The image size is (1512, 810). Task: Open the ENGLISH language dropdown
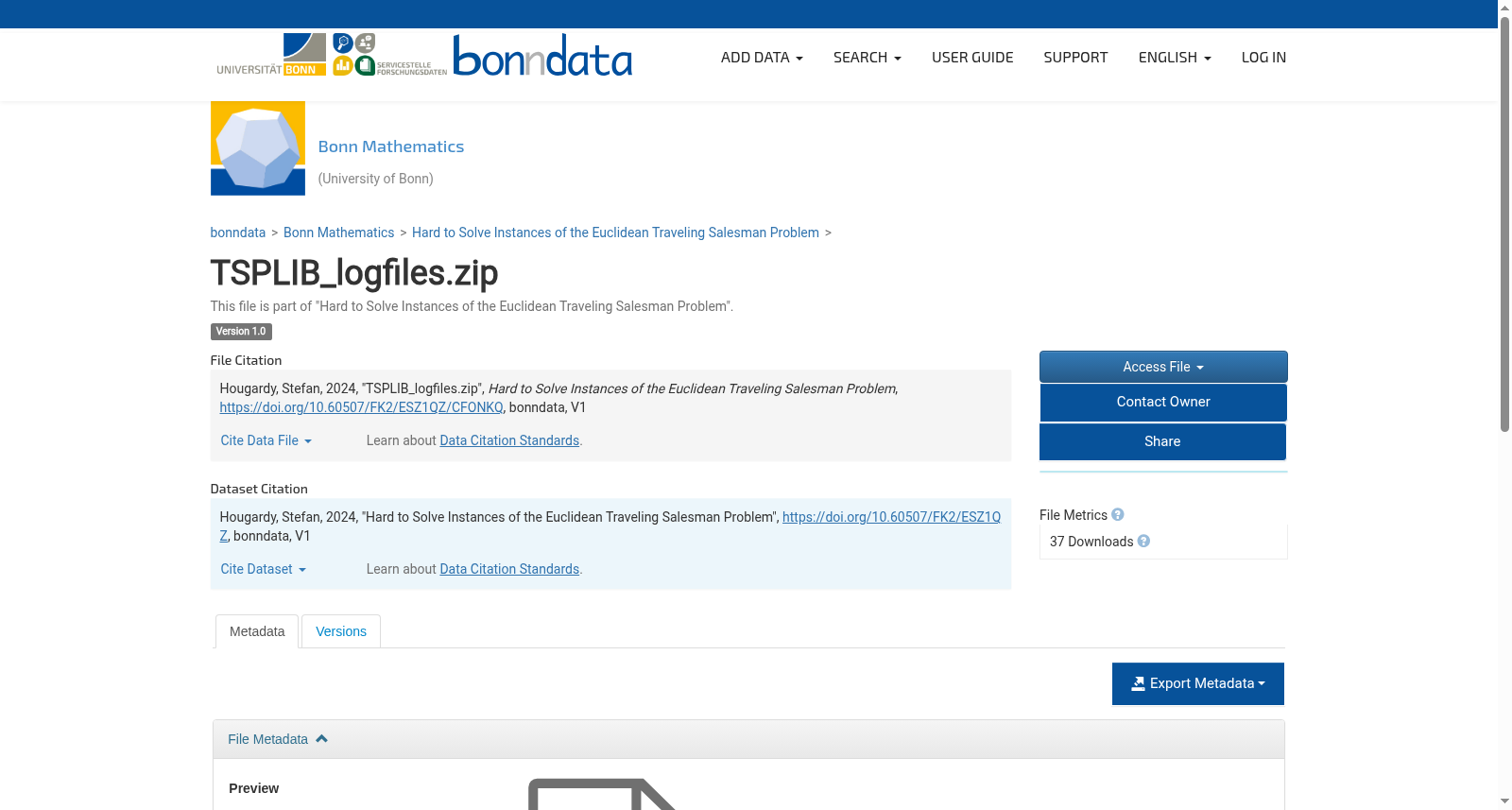[x=1175, y=58]
